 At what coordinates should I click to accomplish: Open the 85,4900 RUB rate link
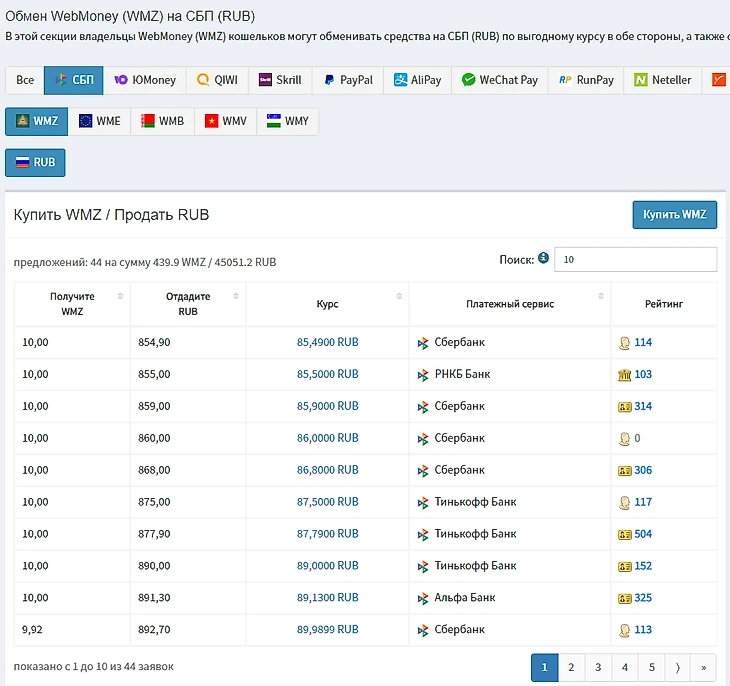[327, 343]
